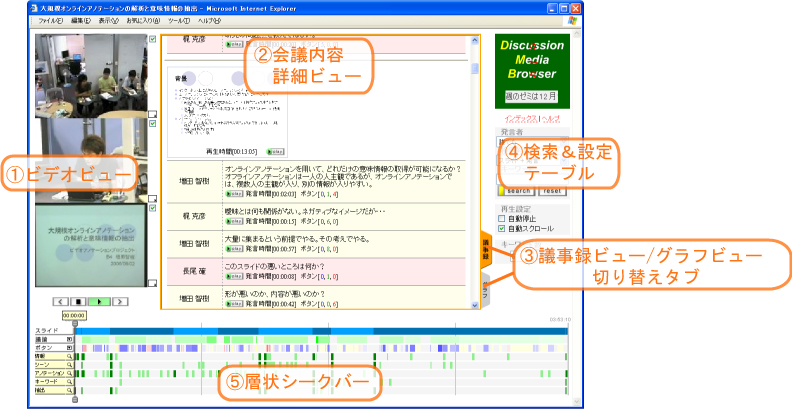Click the text 形が悪いのか、内容が悪いのか?

pos(275,294)
